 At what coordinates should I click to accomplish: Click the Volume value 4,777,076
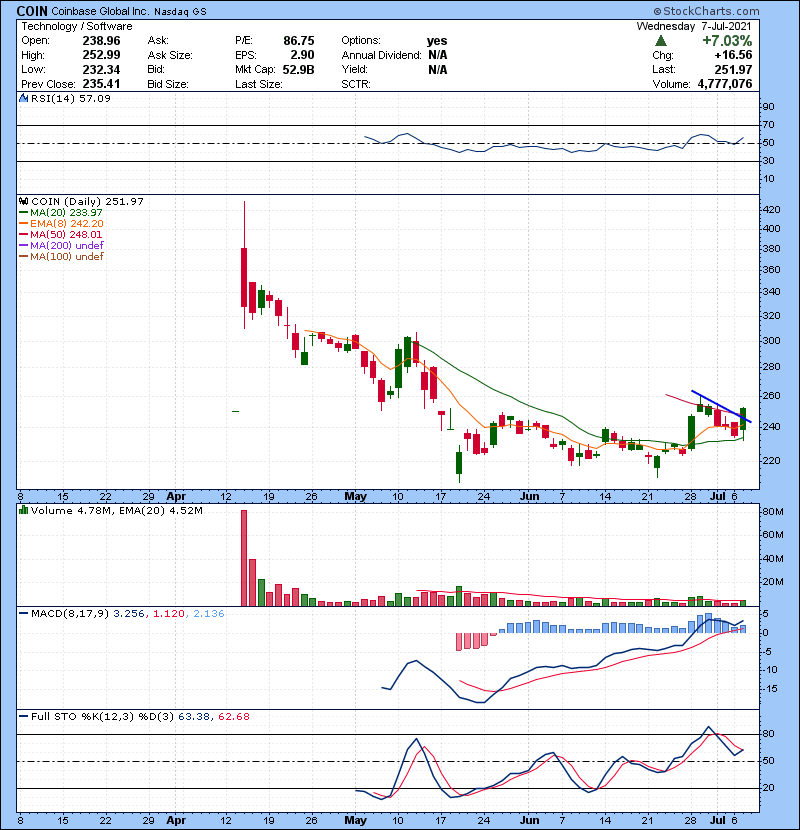point(725,84)
